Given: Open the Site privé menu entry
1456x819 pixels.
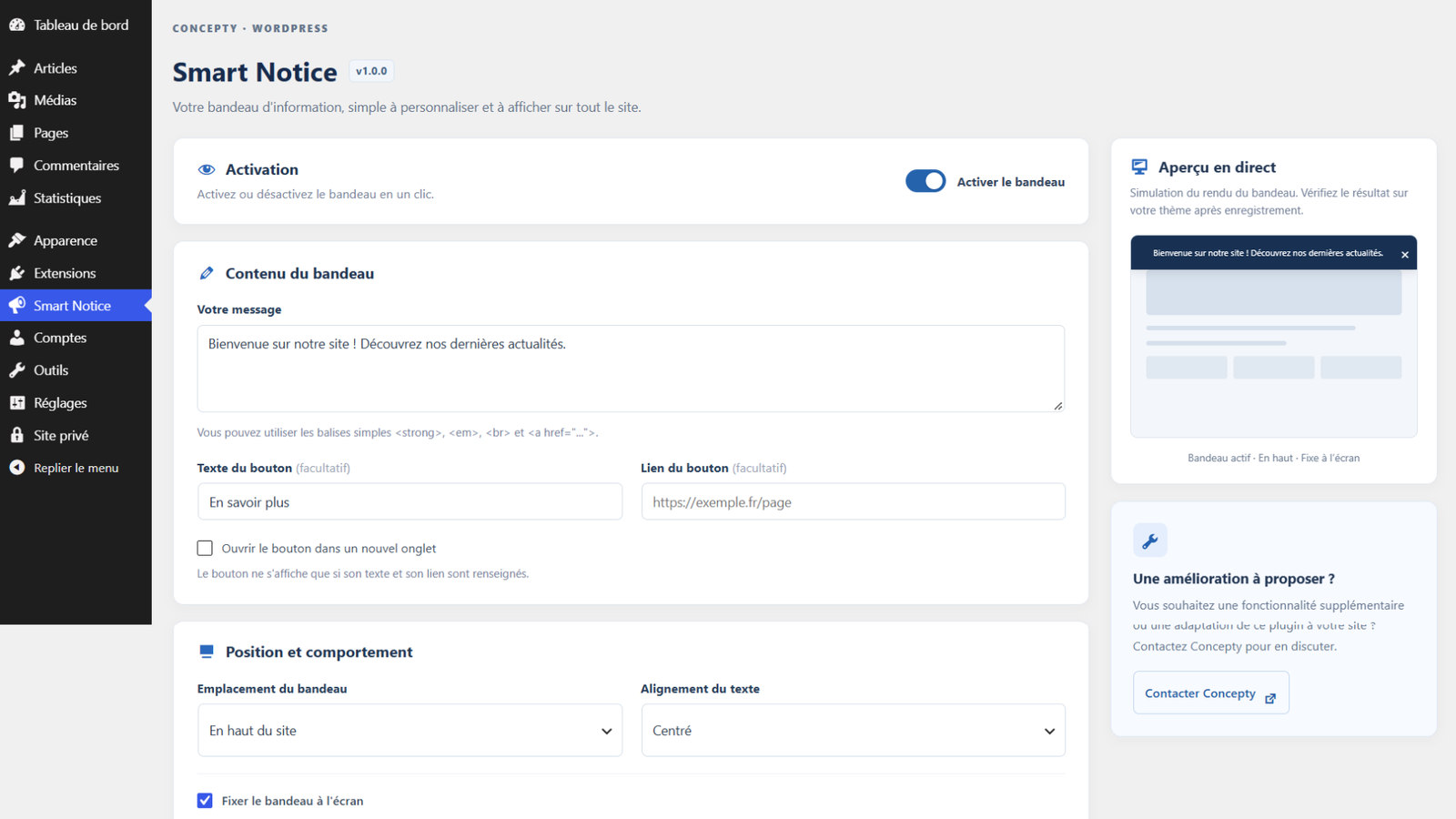Looking at the screenshot, I should [76, 435].
